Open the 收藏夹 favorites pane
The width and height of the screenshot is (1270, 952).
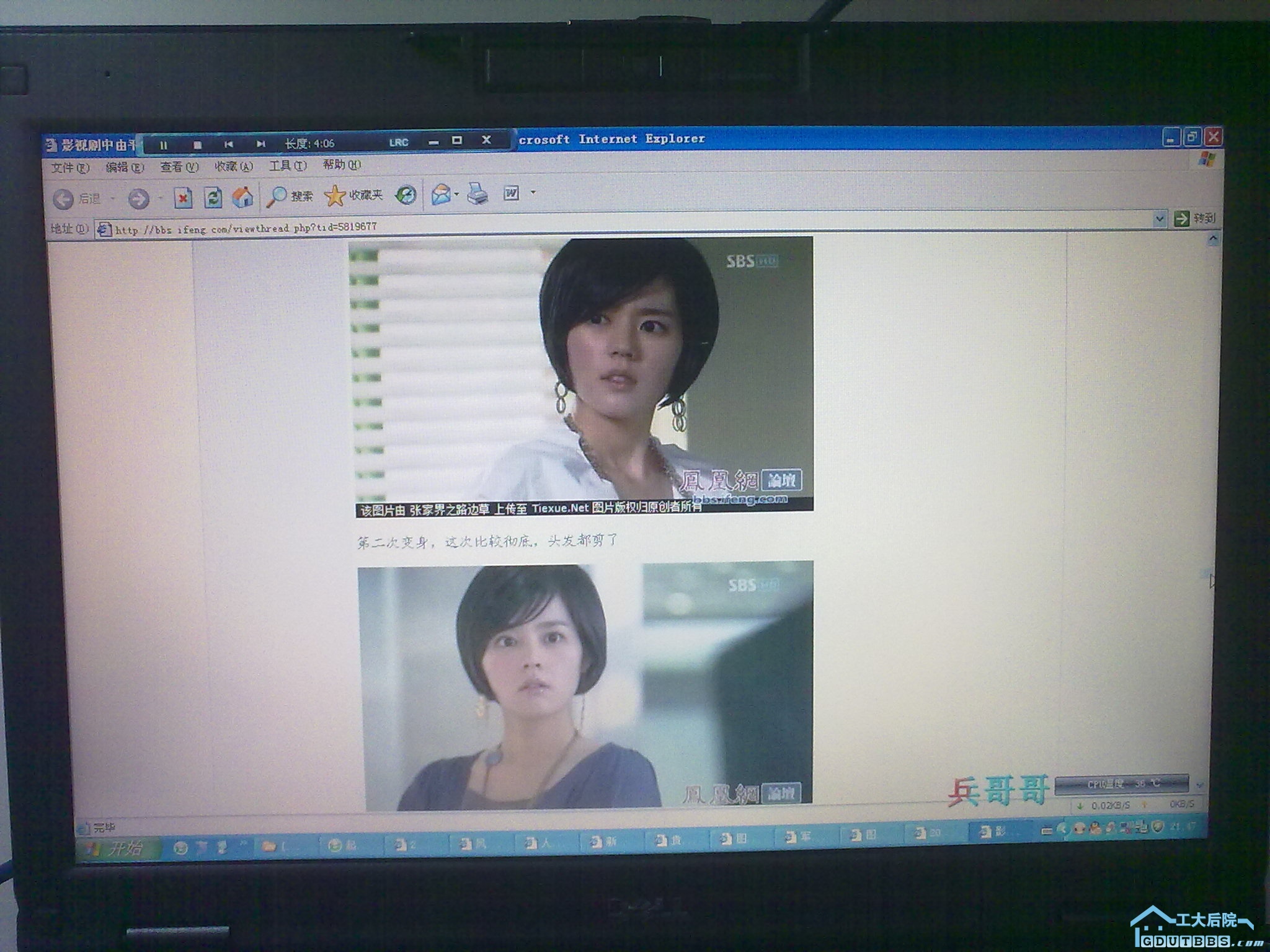pyautogui.click(x=354, y=195)
